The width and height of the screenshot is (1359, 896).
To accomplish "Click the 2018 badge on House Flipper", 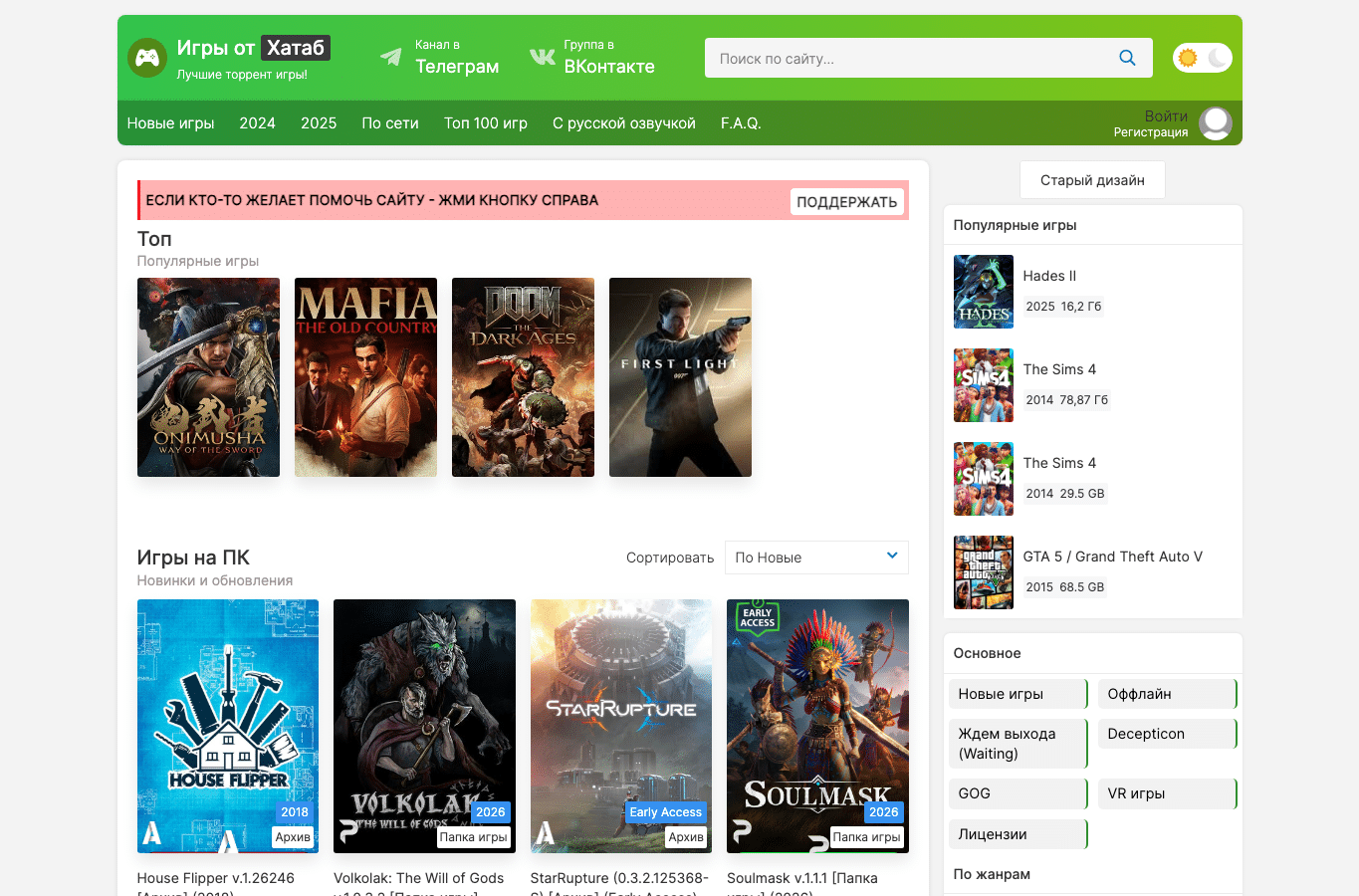I will tap(295, 812).
